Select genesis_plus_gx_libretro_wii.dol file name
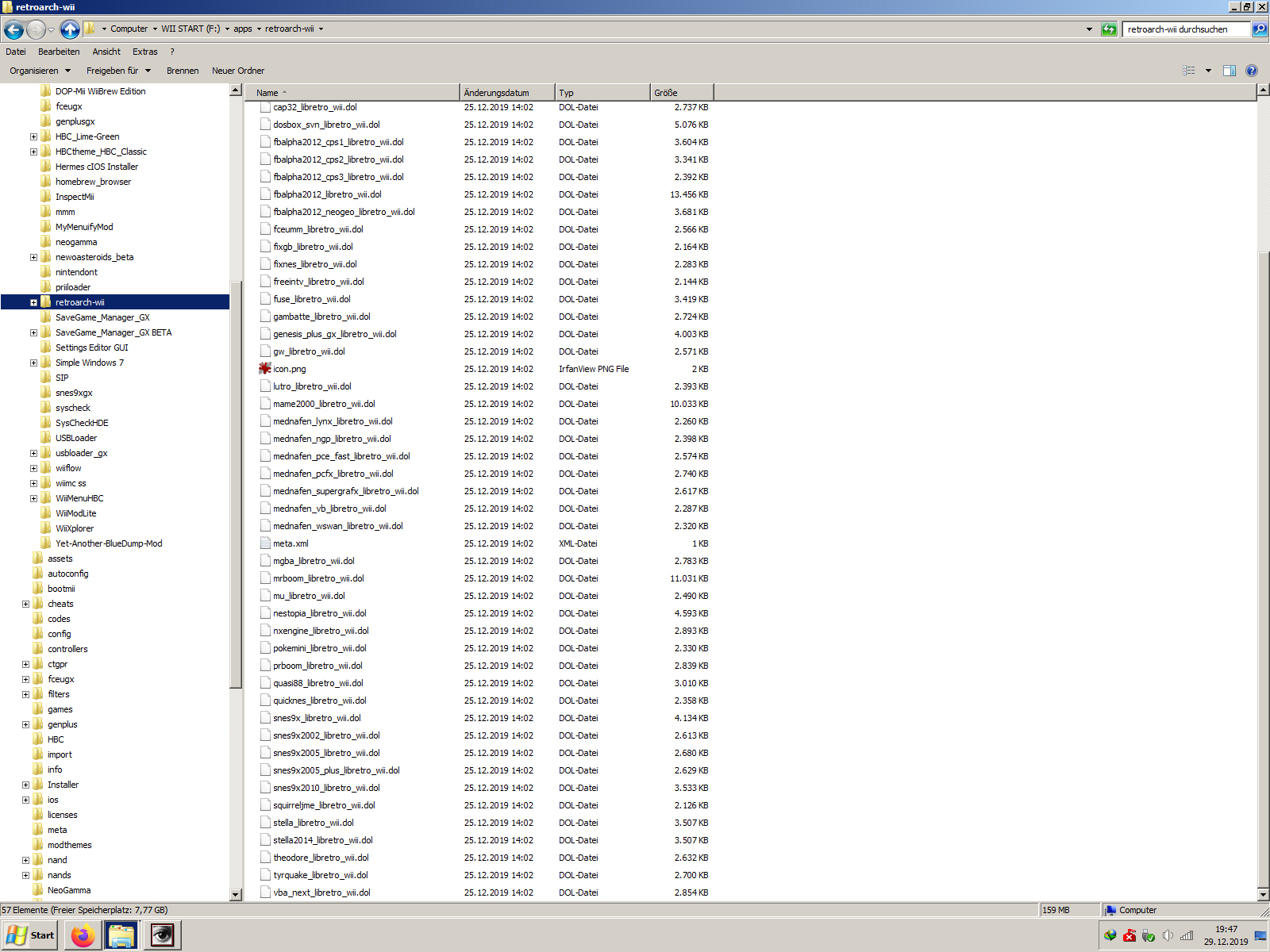This screenshot has width=1270, height=952. click(335, 334)
